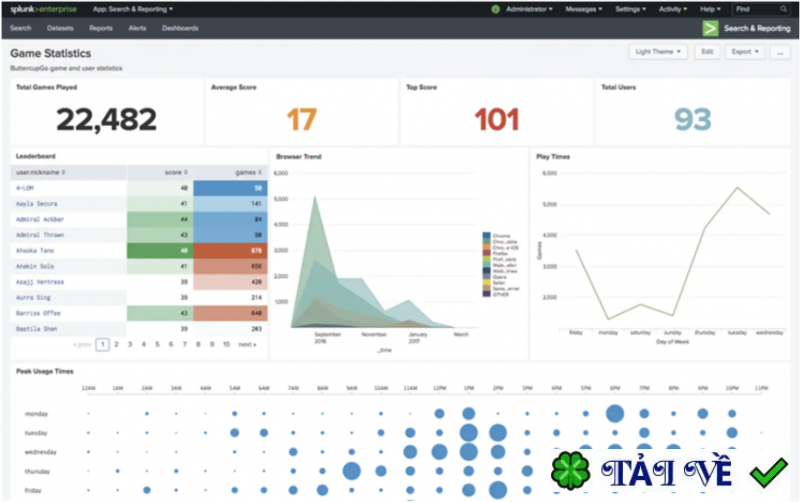Image resolution: width=800 pixels, height=502 pixels.
Task: Click the Edit button
Action: pos(707,52)
